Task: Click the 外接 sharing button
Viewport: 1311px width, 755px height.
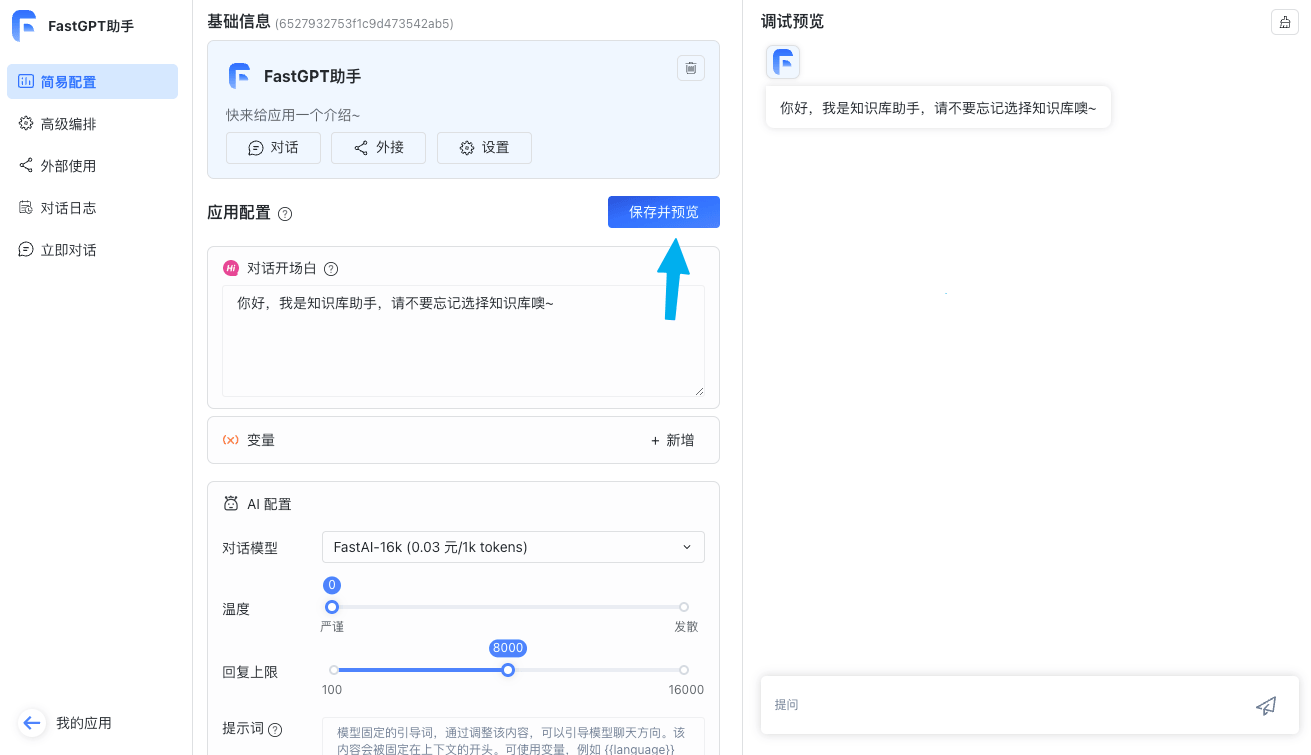Action: point(378,147)
